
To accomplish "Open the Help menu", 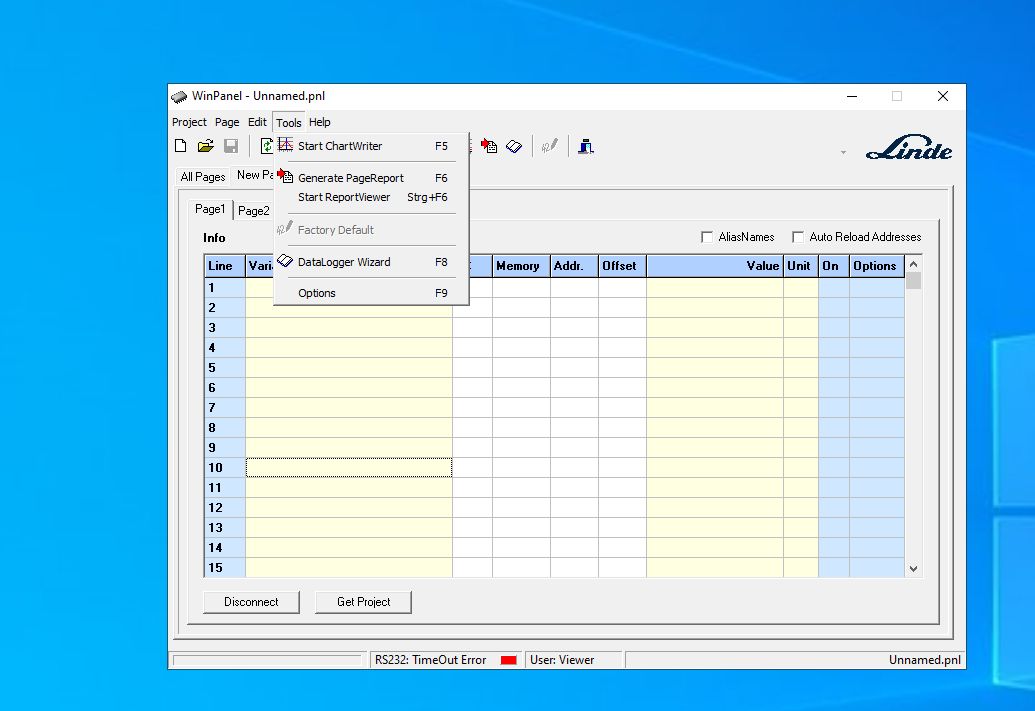I will [x=319, y=122].
